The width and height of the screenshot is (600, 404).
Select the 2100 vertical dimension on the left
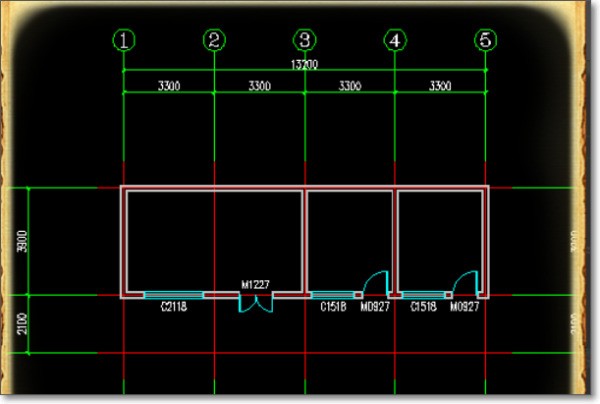coord(23,324)
